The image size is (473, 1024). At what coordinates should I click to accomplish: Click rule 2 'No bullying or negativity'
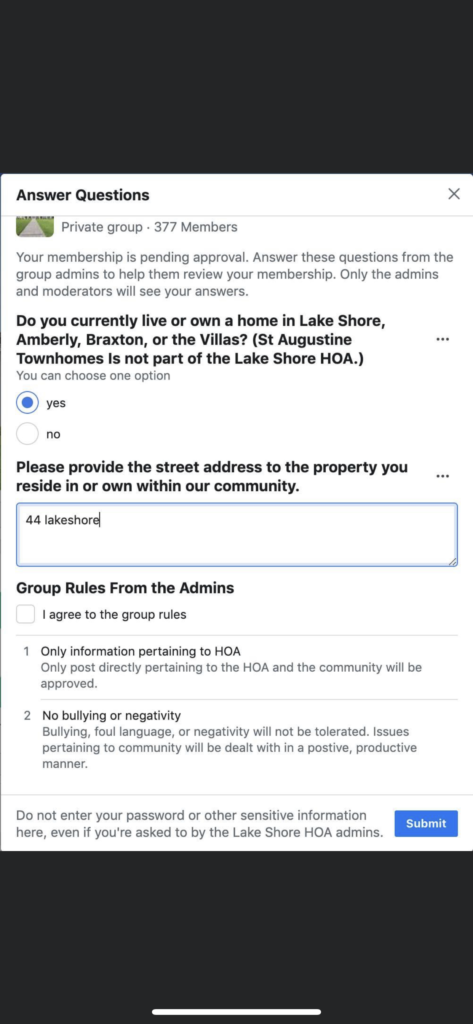111,716
